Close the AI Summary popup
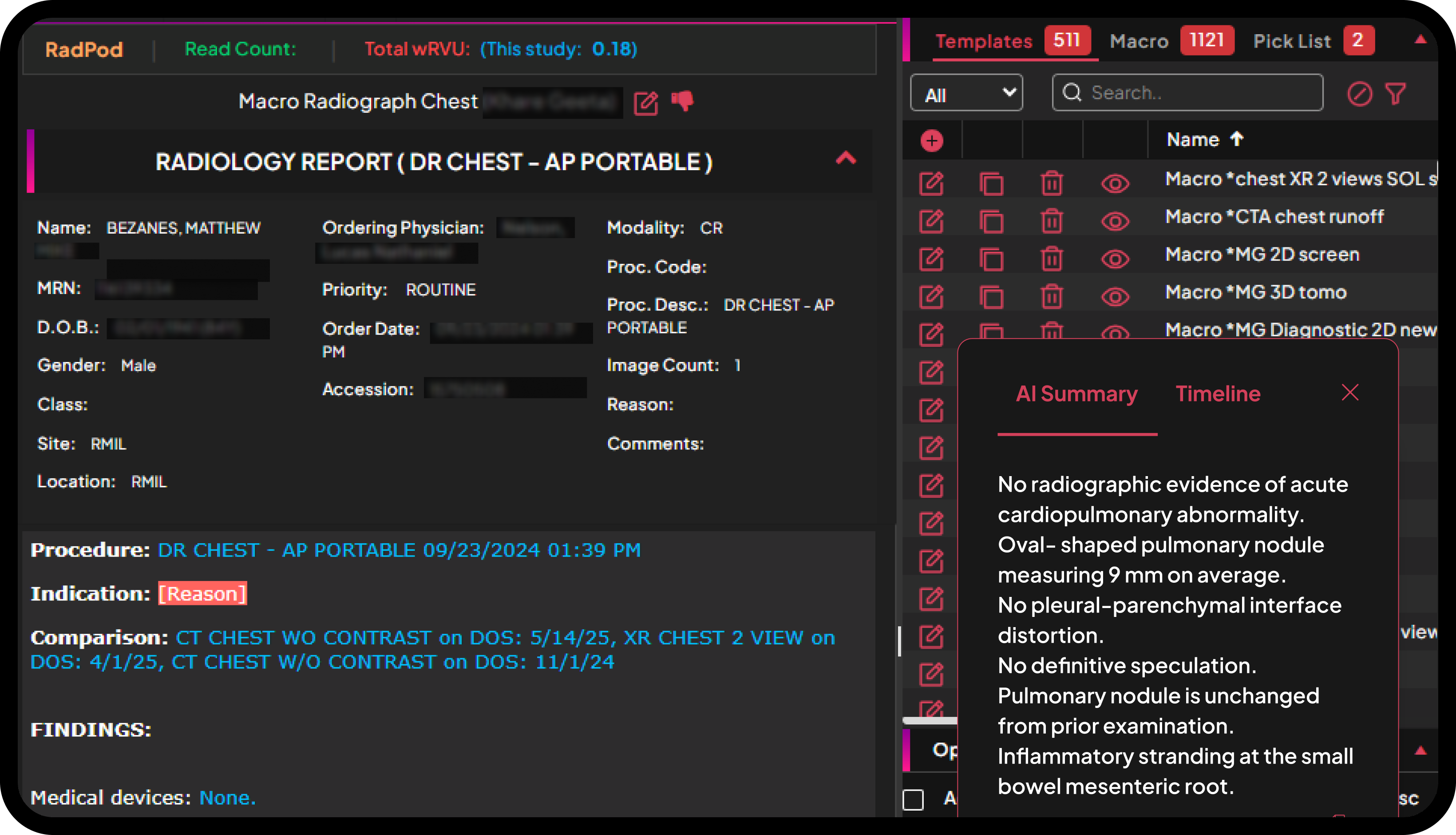This screenshot has height=835, width=1456. 1350,393
